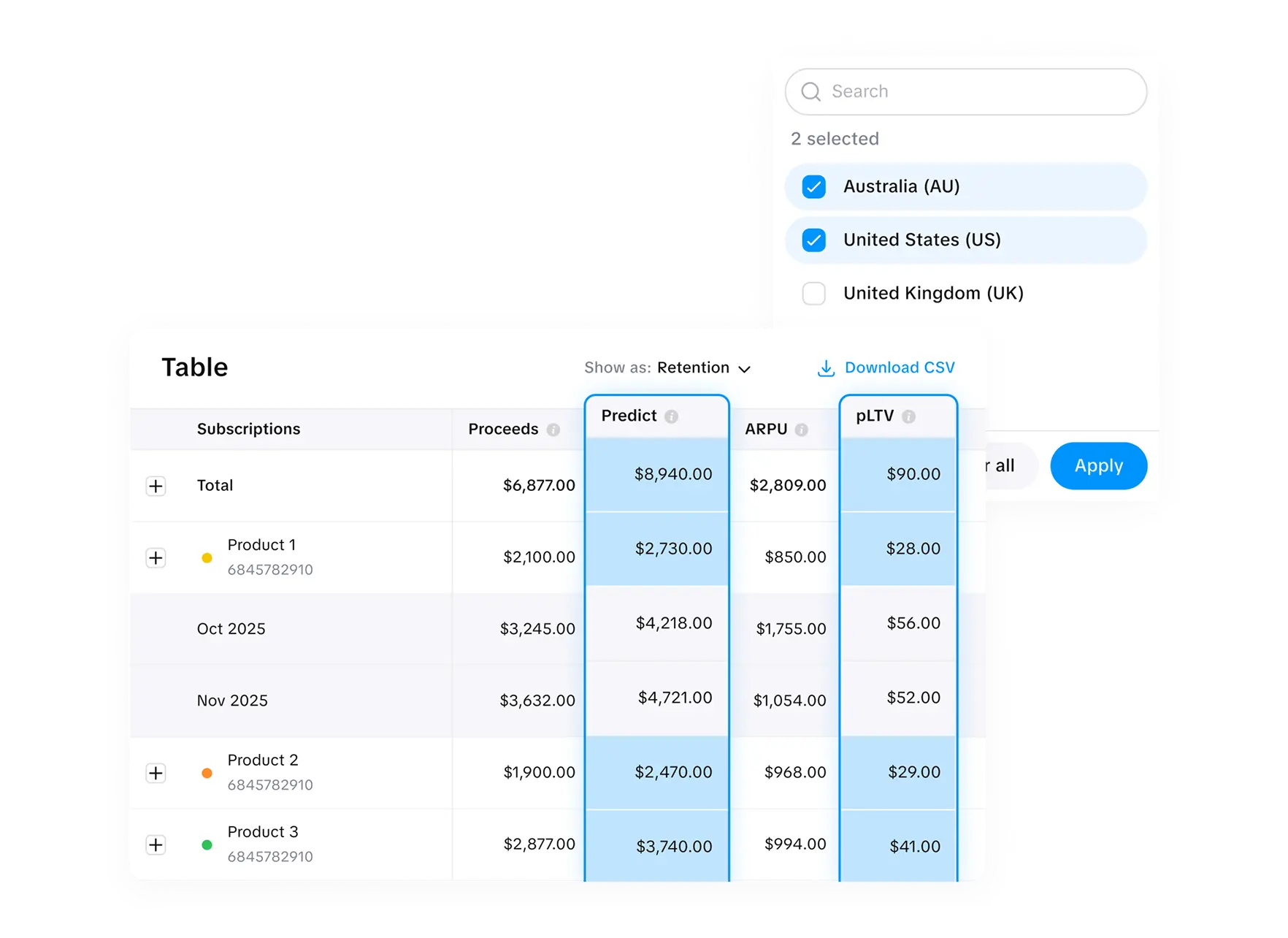
Task: Open the Show as Retention dropdown
Action: [x=702, y=367]
